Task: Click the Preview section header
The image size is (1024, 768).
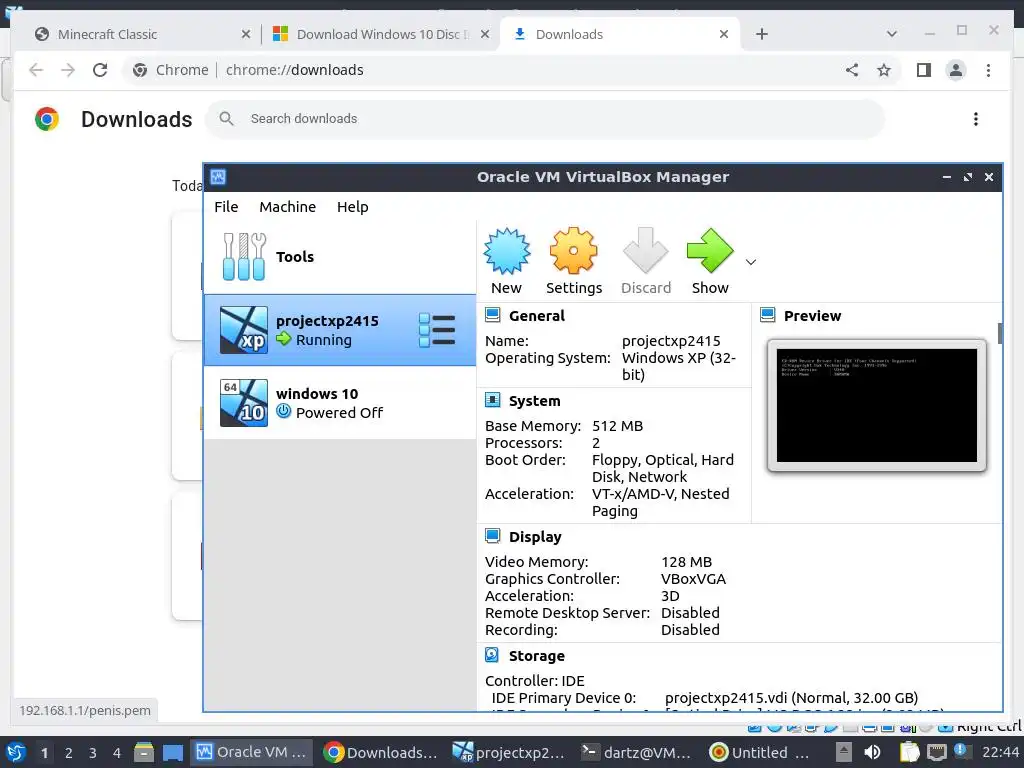Action: tap(812, 316)
